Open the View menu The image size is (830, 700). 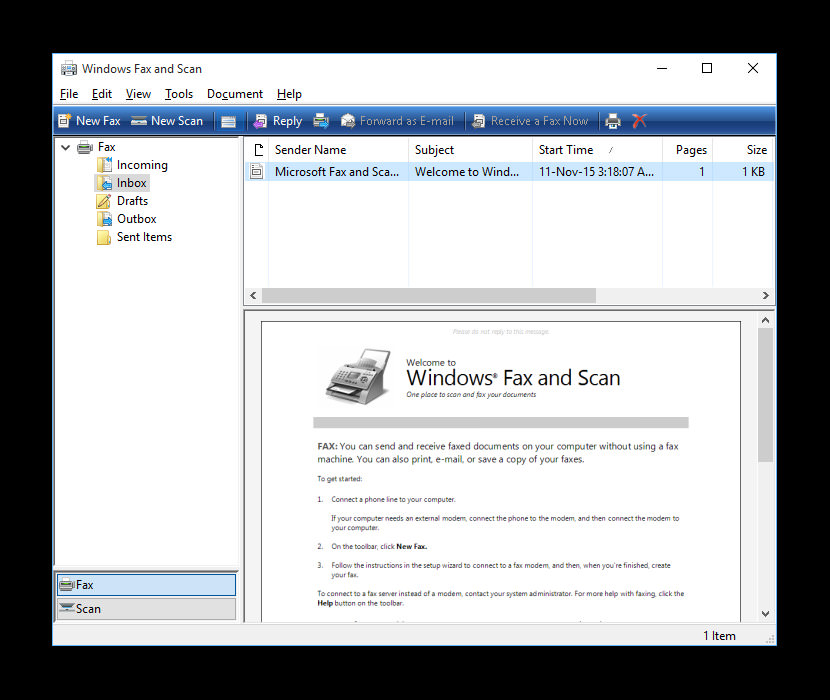tap(138, 93)
